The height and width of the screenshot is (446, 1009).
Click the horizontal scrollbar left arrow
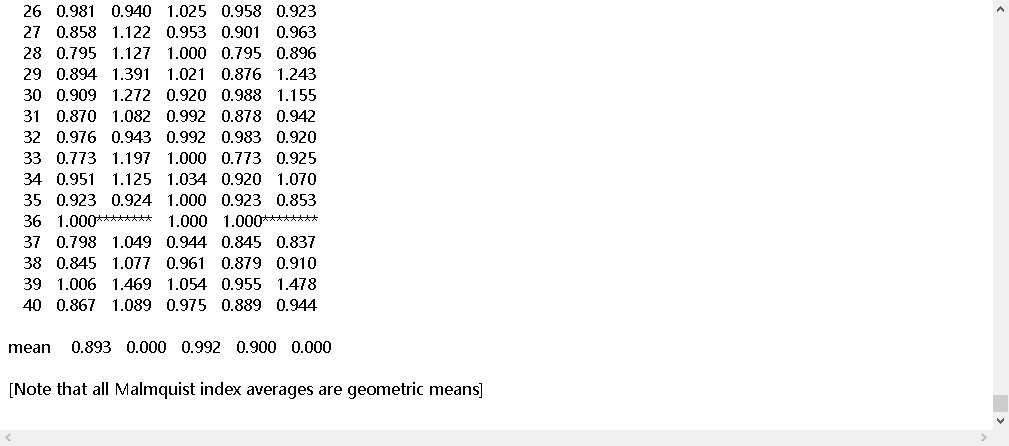coord(9,437)
